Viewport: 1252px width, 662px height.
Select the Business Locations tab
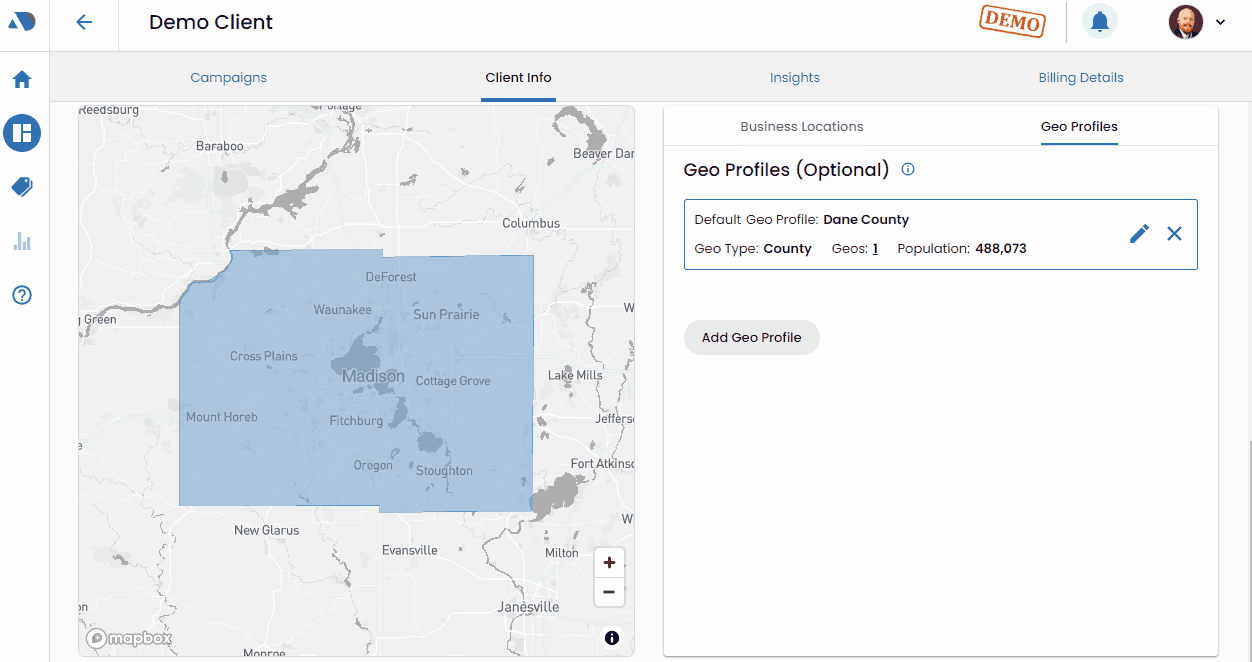(801, 126)
